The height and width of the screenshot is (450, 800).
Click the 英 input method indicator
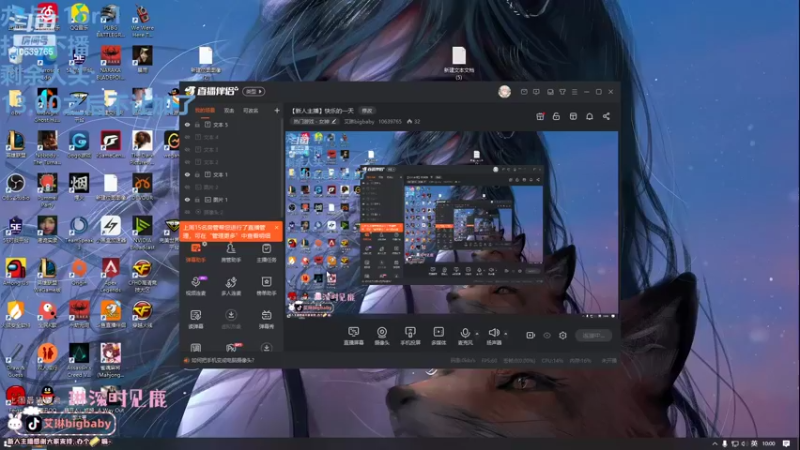pos(754,443)
